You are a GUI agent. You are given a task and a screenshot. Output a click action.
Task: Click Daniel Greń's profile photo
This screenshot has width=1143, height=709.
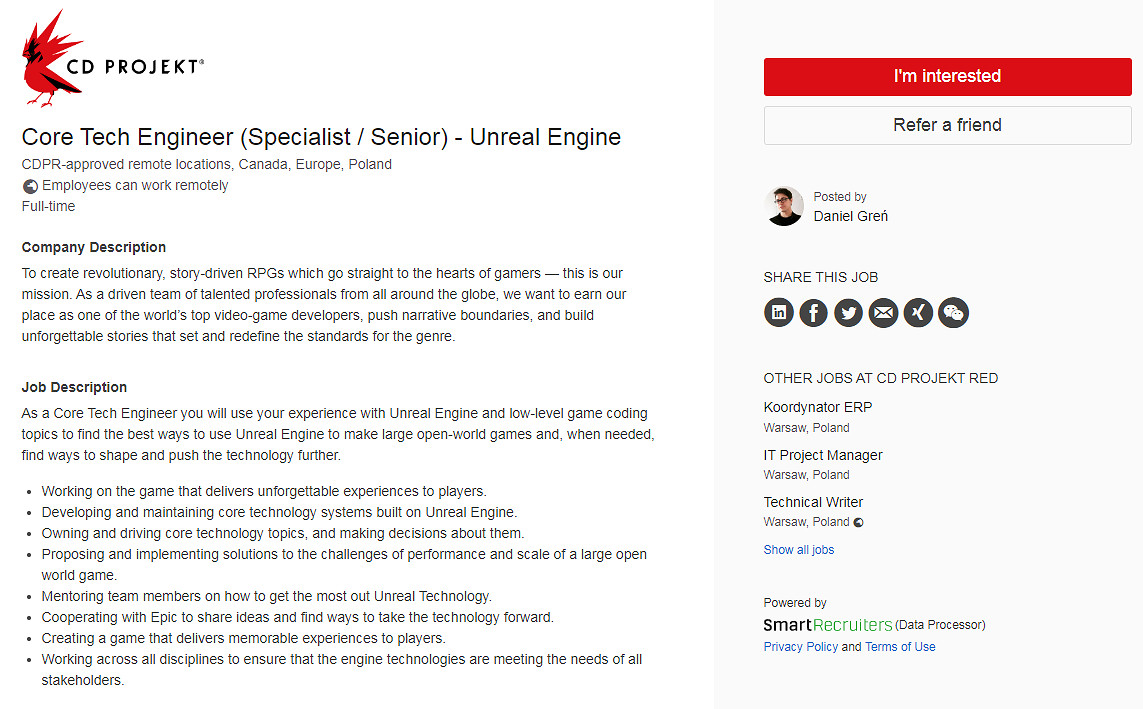[784, 206]
